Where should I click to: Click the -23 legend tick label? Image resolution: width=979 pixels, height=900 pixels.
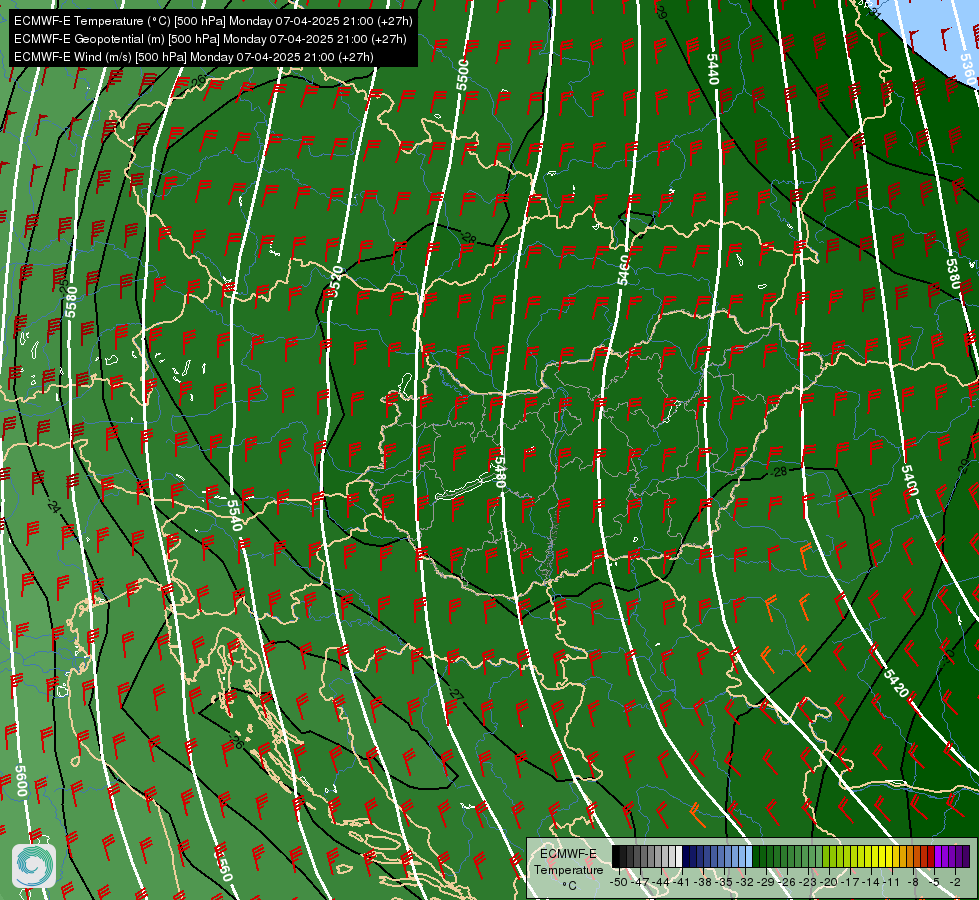click(808, 882)
